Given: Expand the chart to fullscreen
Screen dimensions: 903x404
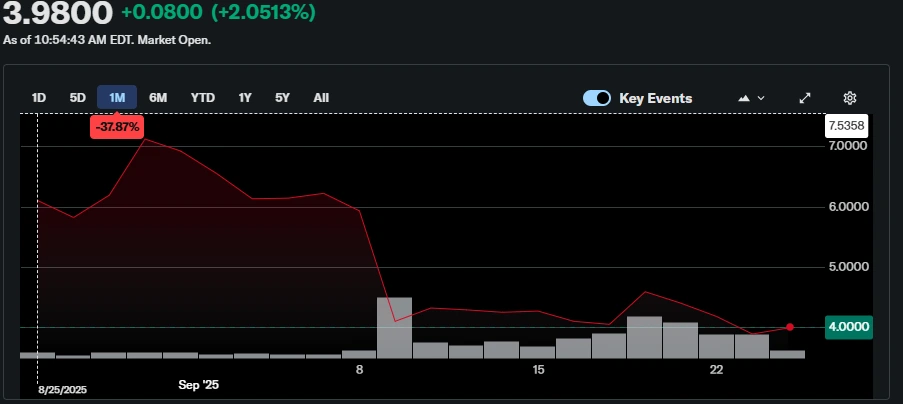Looking at the screenshot, I should click(x=805, y=98).
